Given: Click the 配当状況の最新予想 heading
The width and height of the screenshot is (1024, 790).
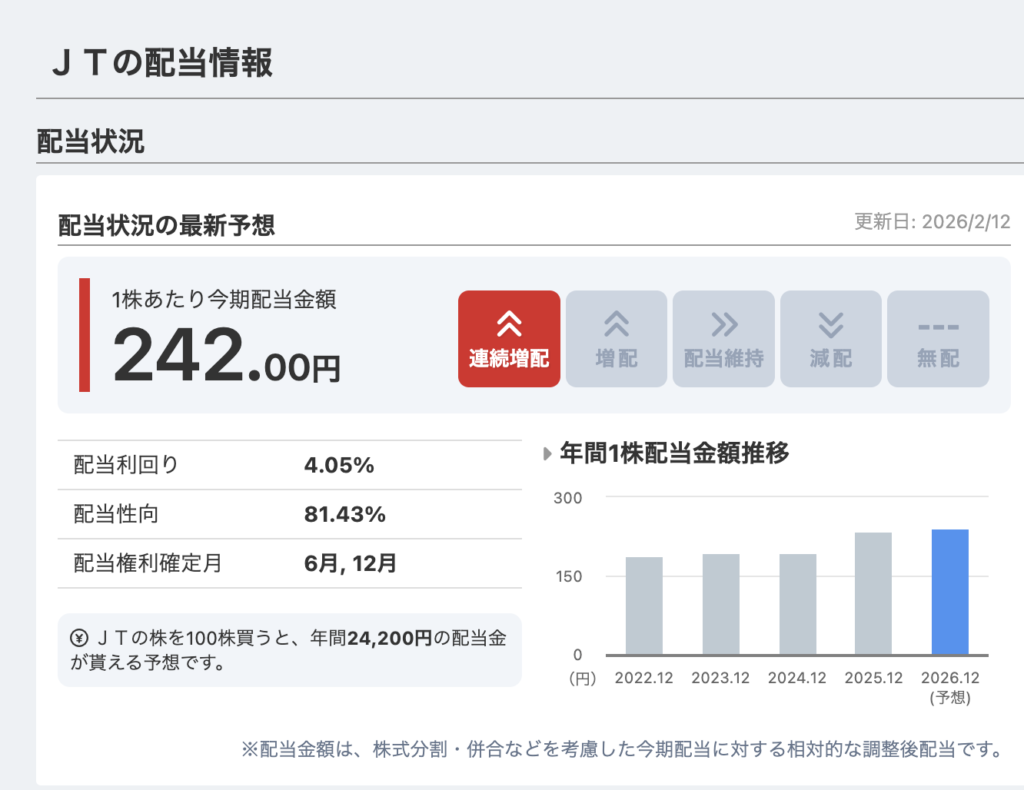Looking at the screenshot, I should point(167,225).
